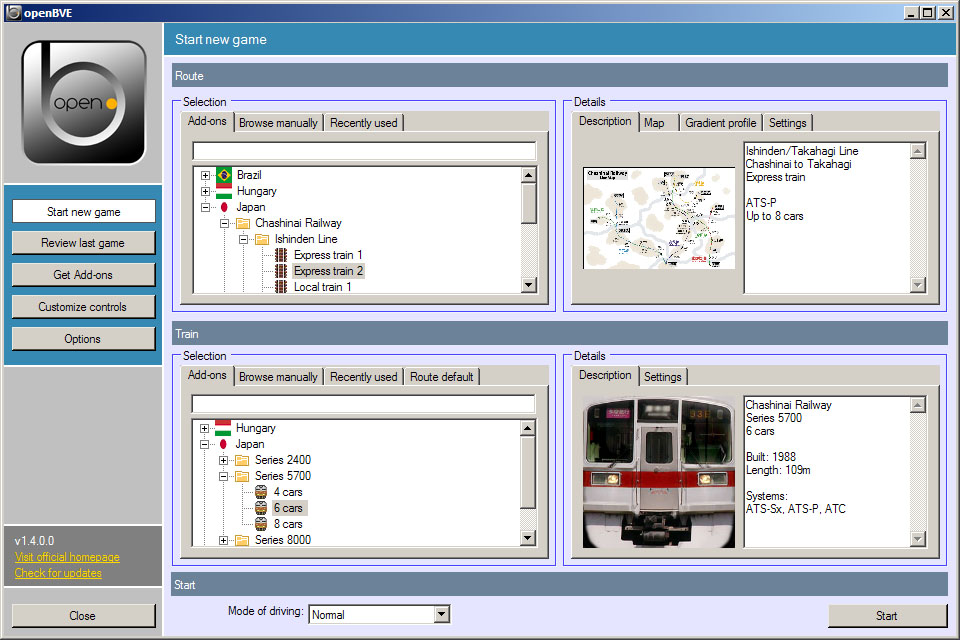Open route details Settings tab
The image size is (960, 640).
(x=787, y=122)
